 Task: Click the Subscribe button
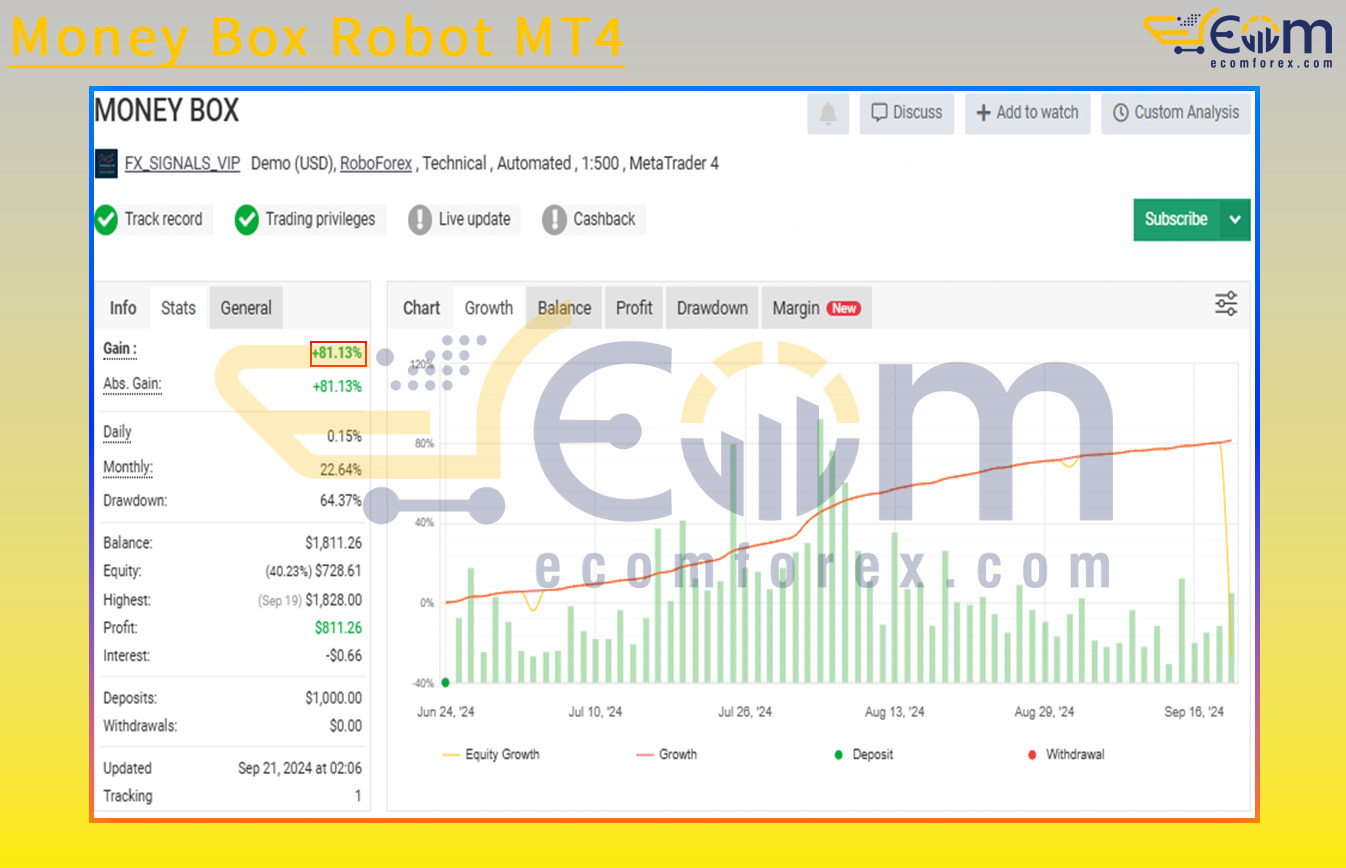click(1177, 220)
